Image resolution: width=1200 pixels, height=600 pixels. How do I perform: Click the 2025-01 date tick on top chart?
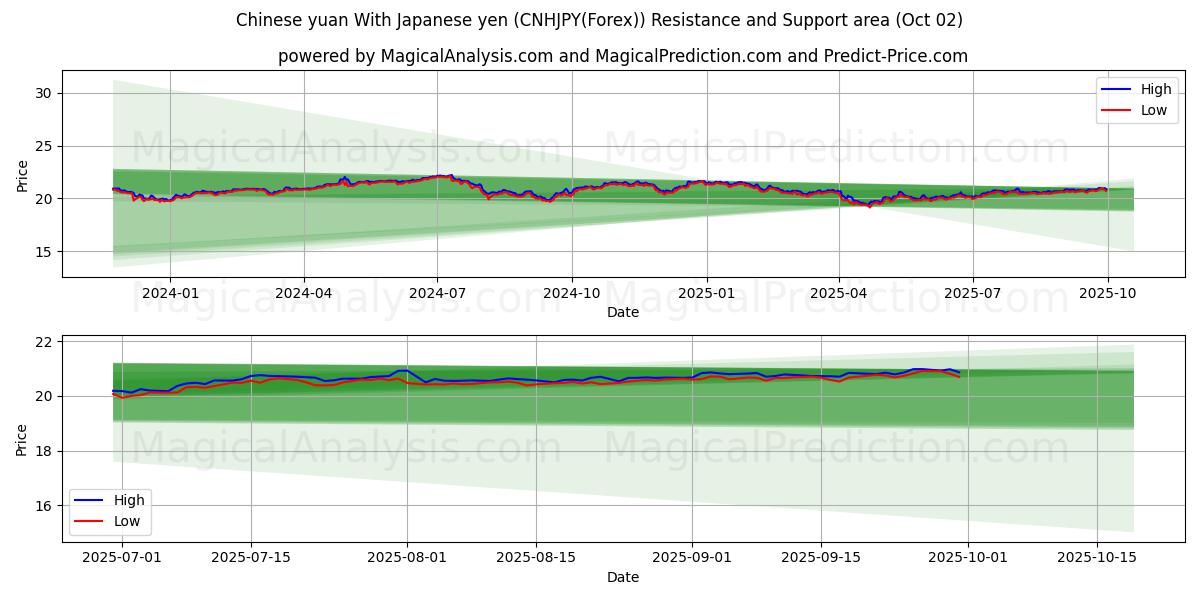(706, 294)
